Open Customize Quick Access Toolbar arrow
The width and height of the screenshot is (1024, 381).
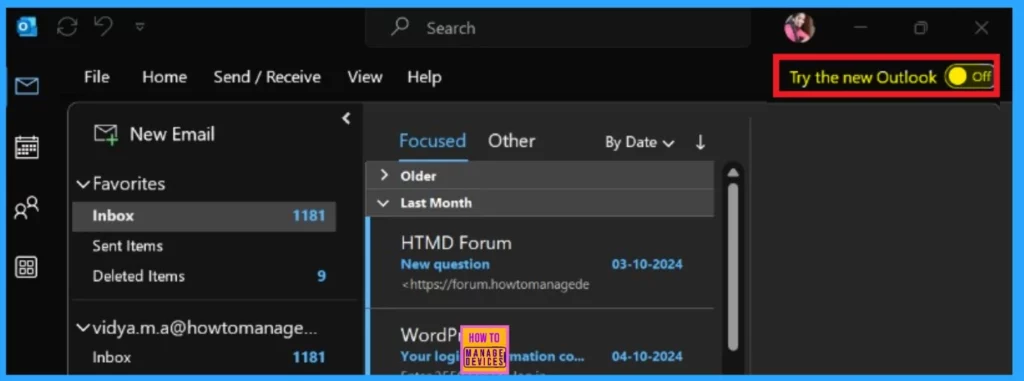pyautogui.click(x=140, y=27)
